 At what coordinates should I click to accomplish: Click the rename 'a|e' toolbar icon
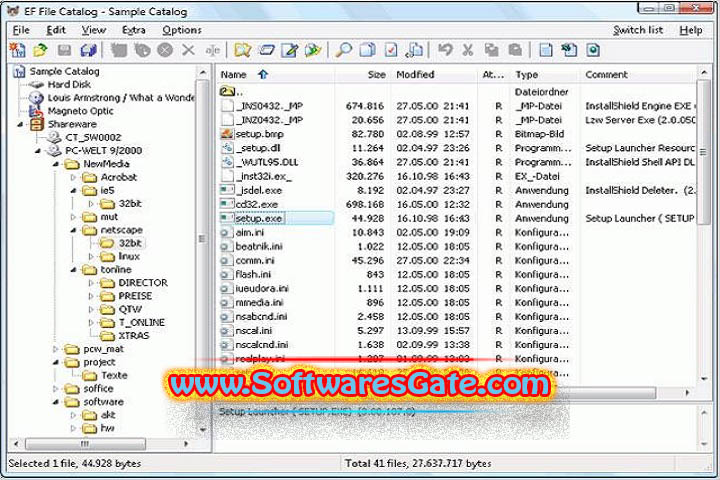click(212, 50)
